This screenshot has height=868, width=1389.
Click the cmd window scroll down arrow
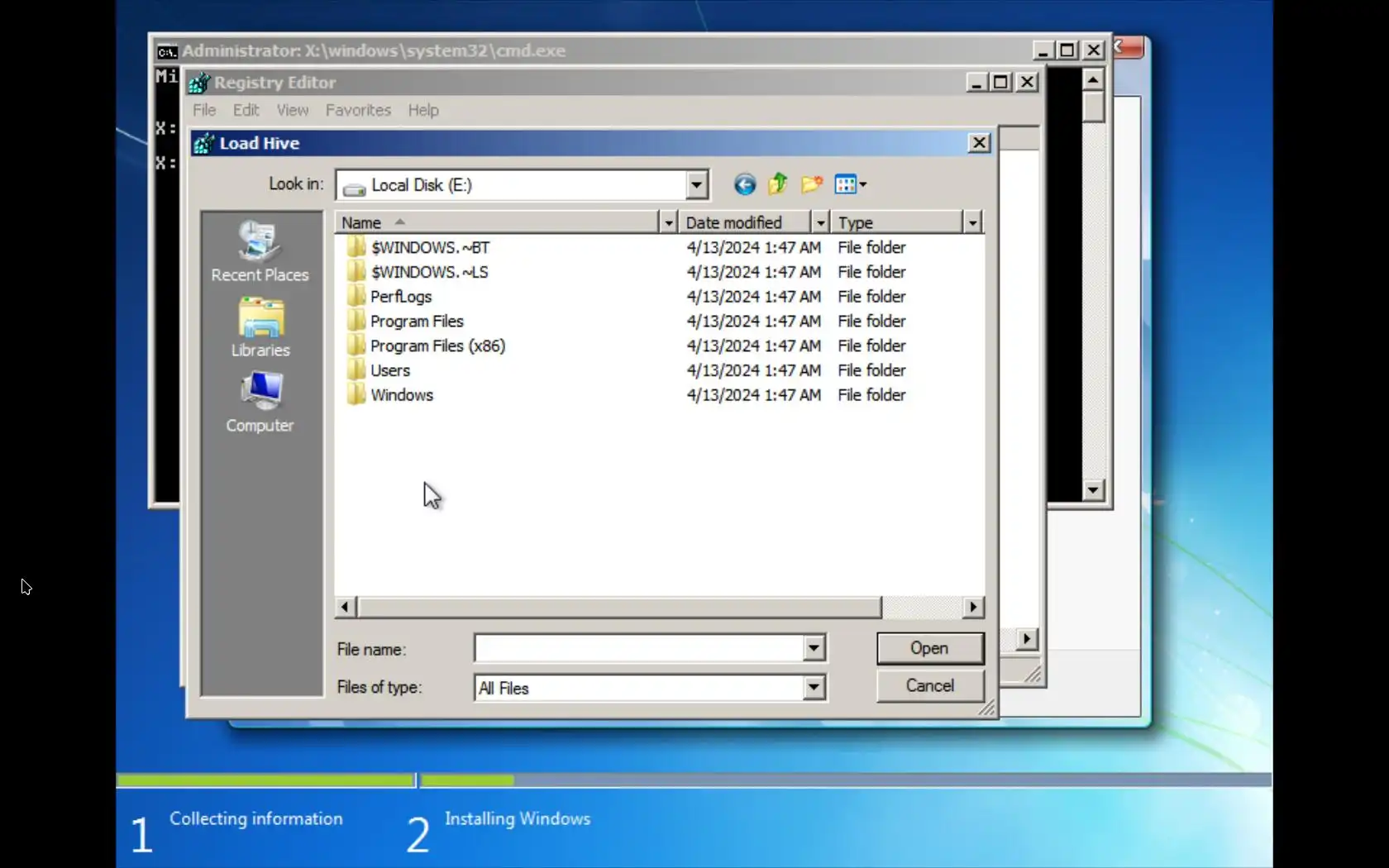tap(1093, 490)
